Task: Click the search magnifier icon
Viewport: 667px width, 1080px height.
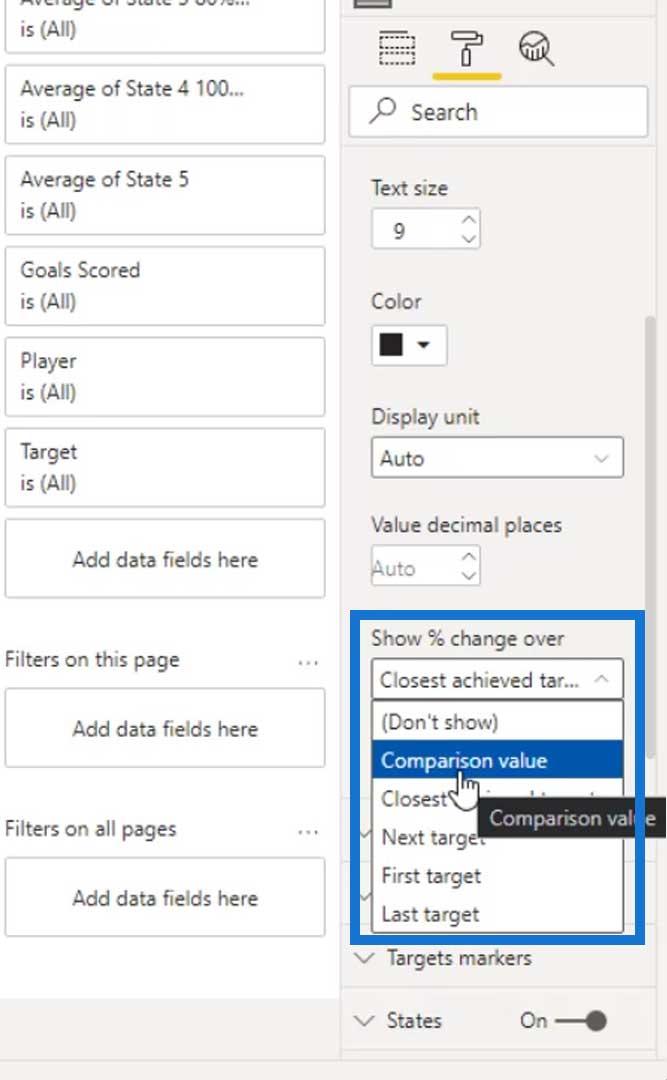Action: (x=383, y=110)
